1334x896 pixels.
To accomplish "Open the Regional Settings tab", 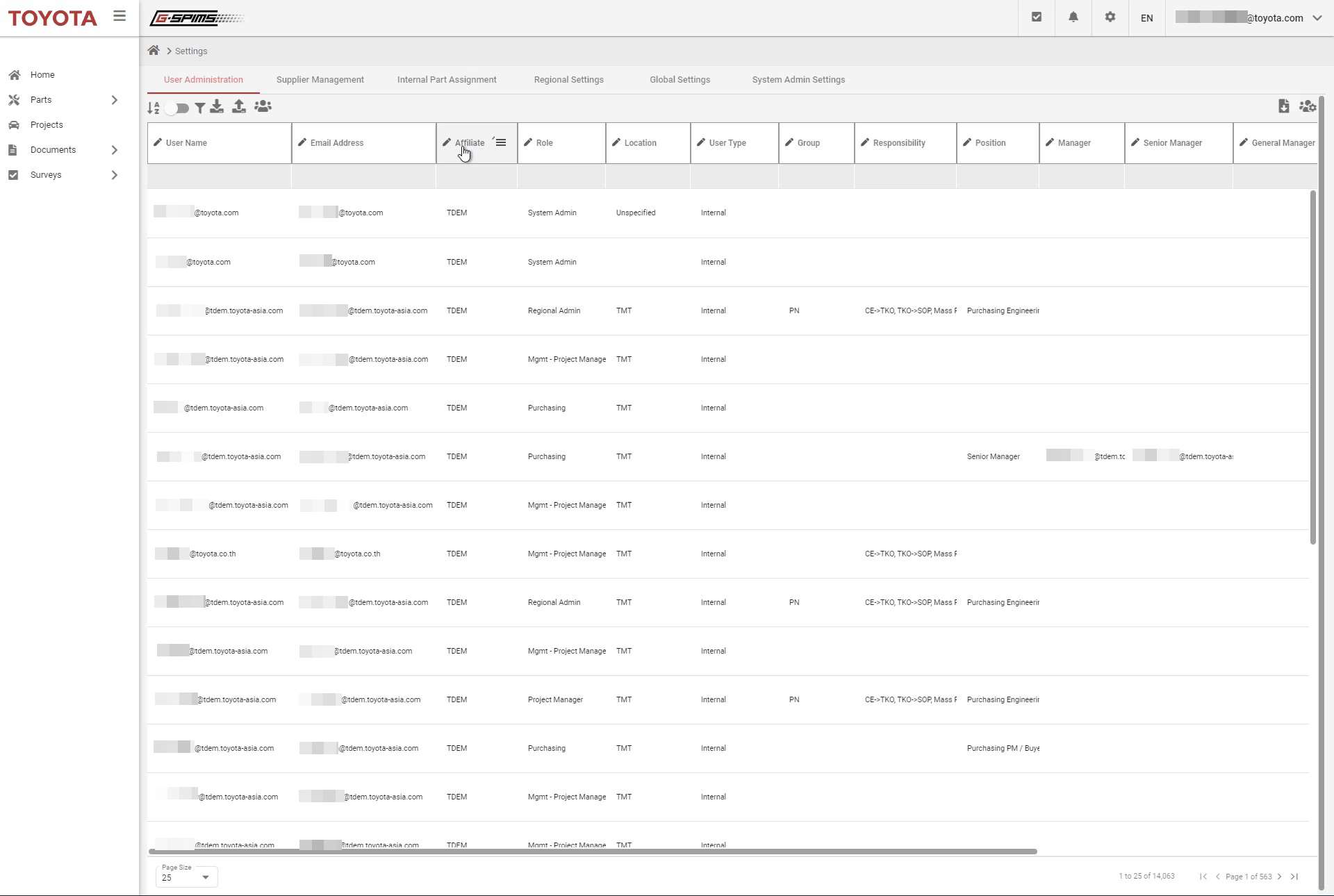I will click(x=568, y=80).
